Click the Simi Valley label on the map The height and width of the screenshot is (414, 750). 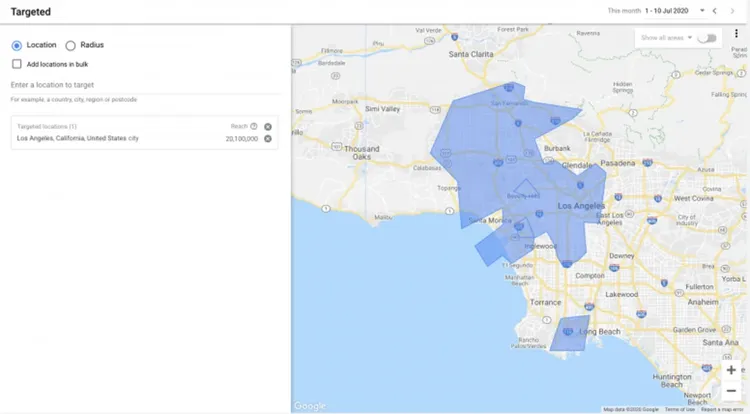click(382, 109)
